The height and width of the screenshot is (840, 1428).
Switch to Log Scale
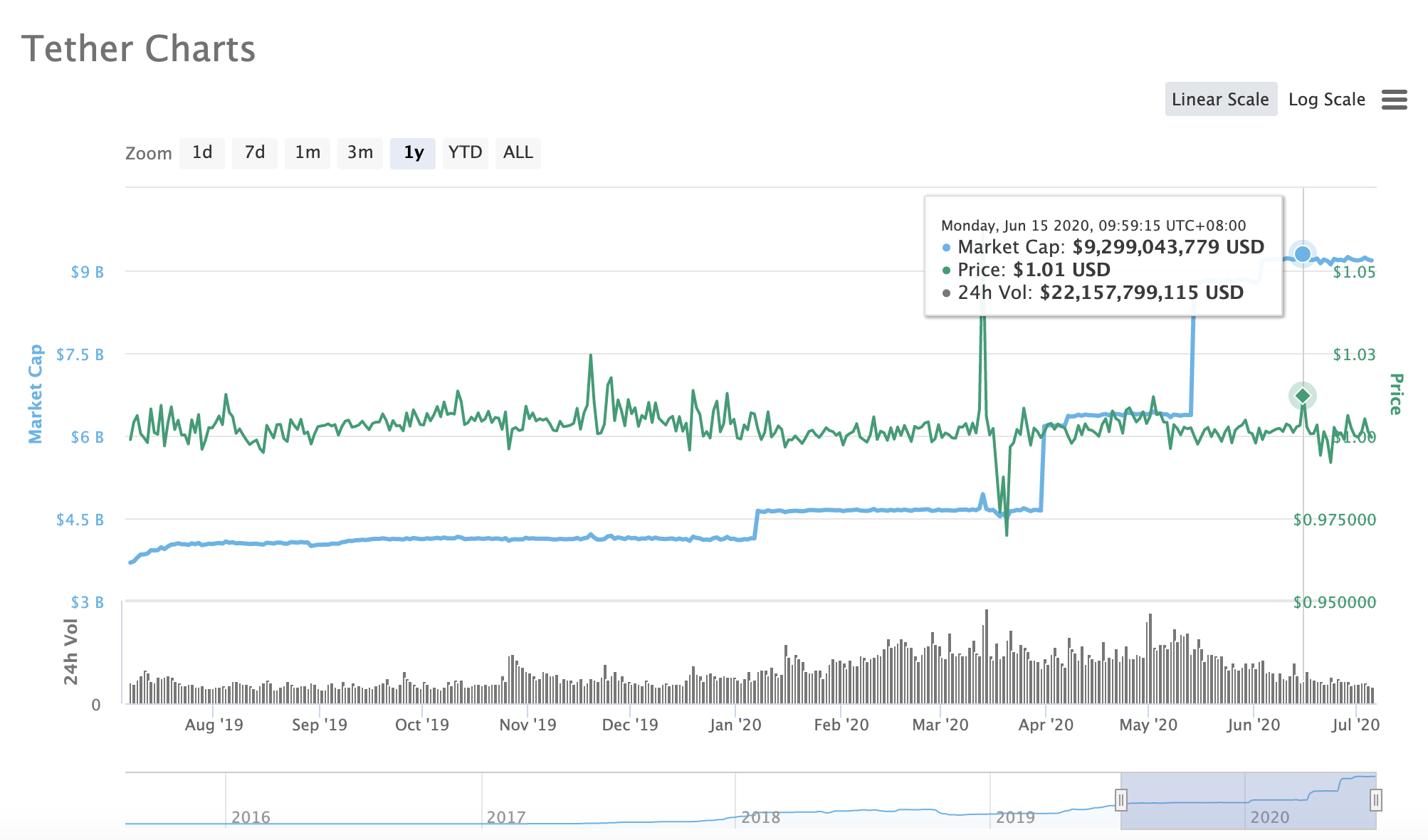pos(1327,100)
